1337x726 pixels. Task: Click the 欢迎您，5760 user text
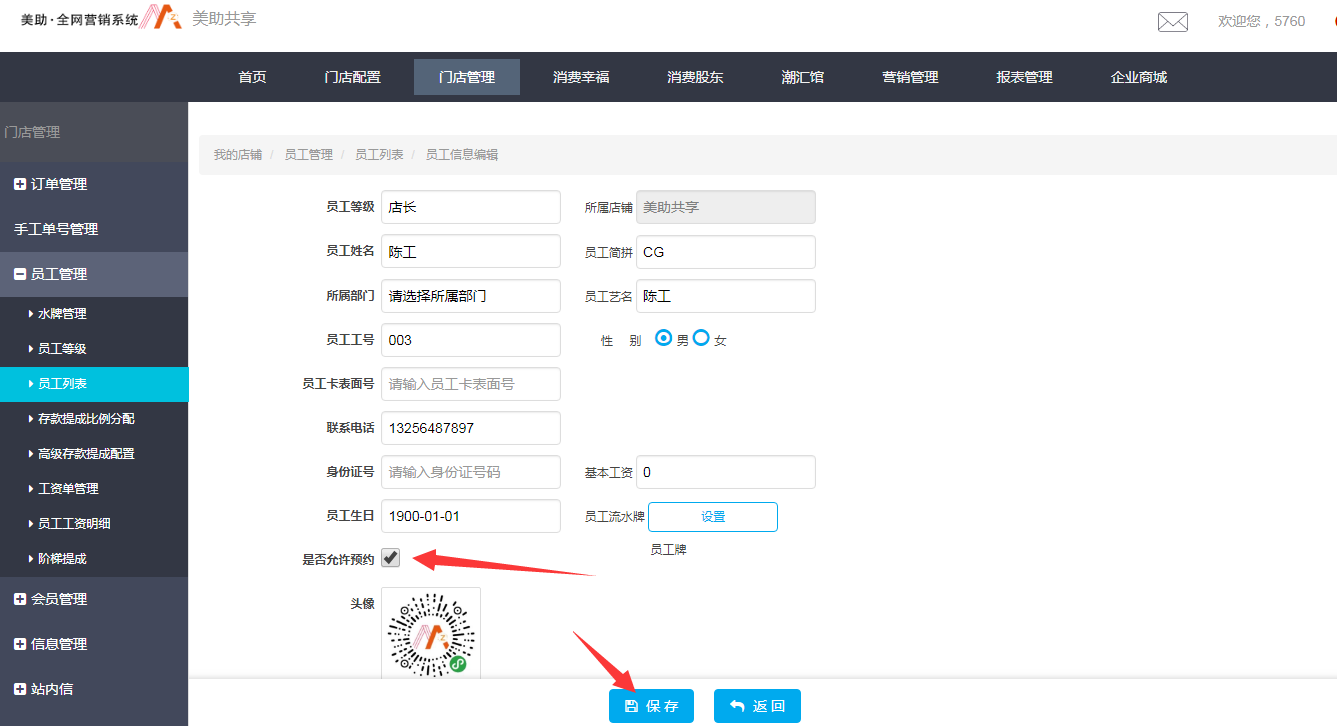coord(1261,21)
